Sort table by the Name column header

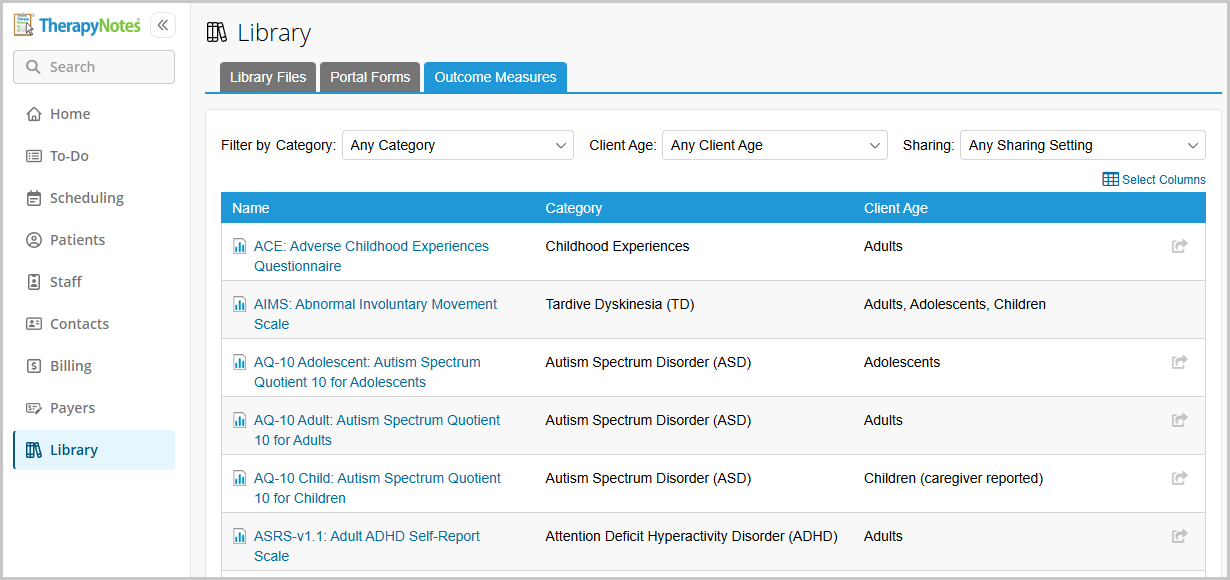click(251, 208)
